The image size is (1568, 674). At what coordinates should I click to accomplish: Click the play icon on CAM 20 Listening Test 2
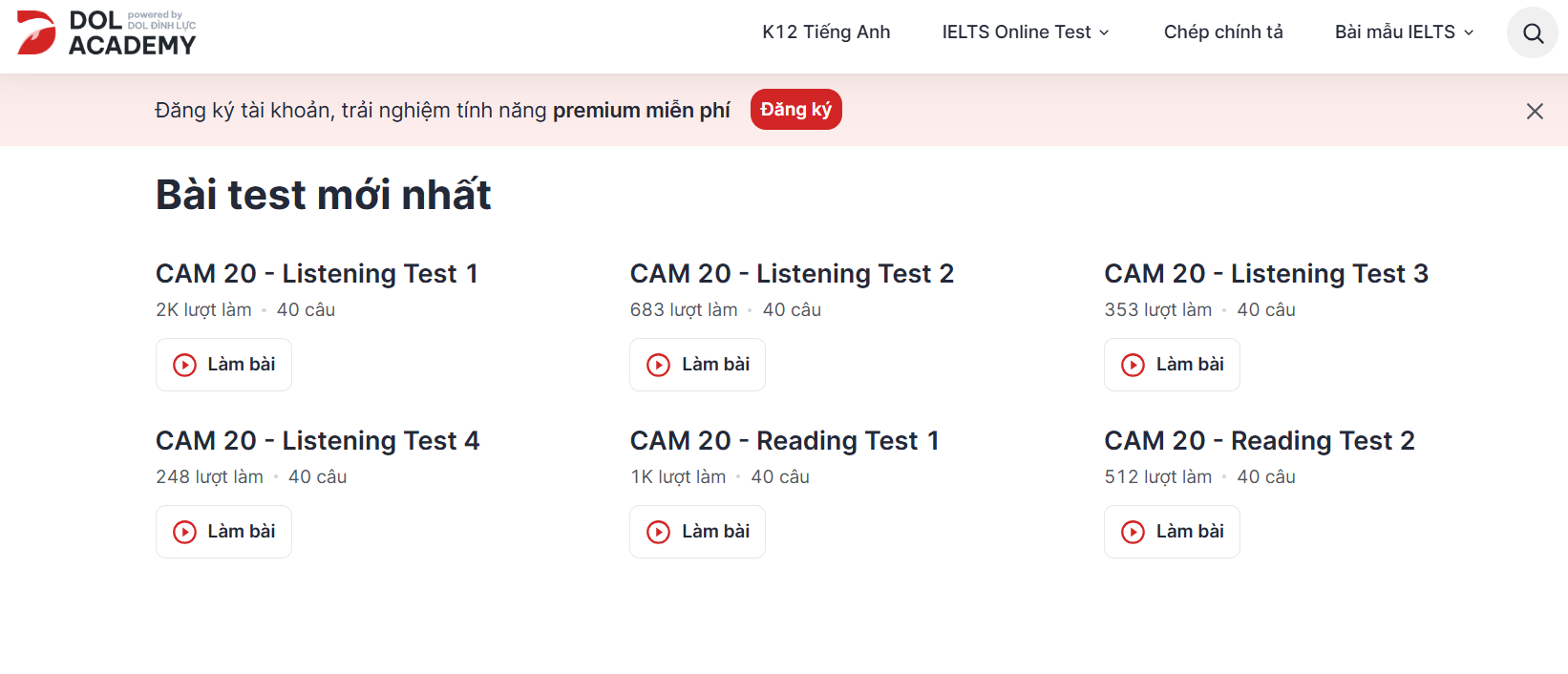657,365
